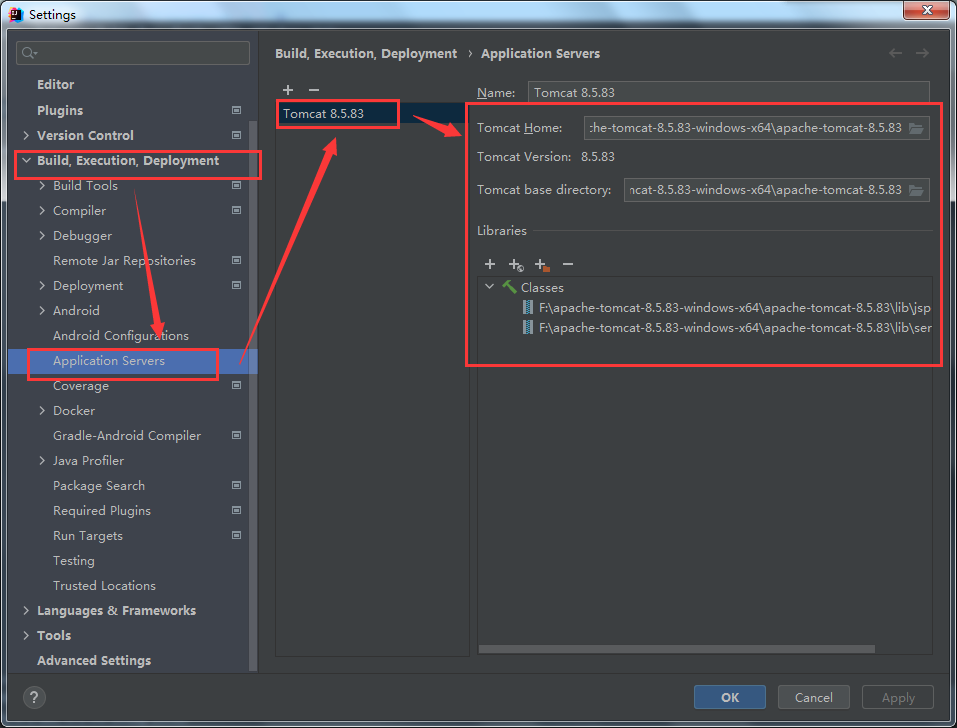This screenshot has height=728, width=957.
Task: Click the settings tree vertical scrollbar
Action: point(253,397)
